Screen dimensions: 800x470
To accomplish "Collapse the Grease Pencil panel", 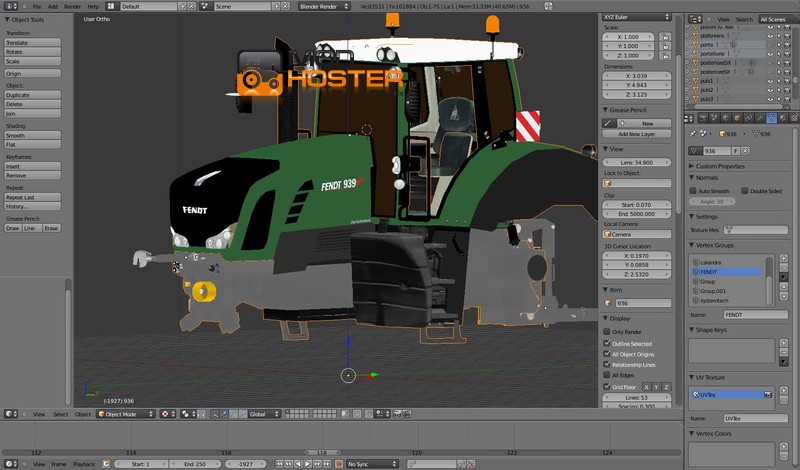I will point(606,110).
